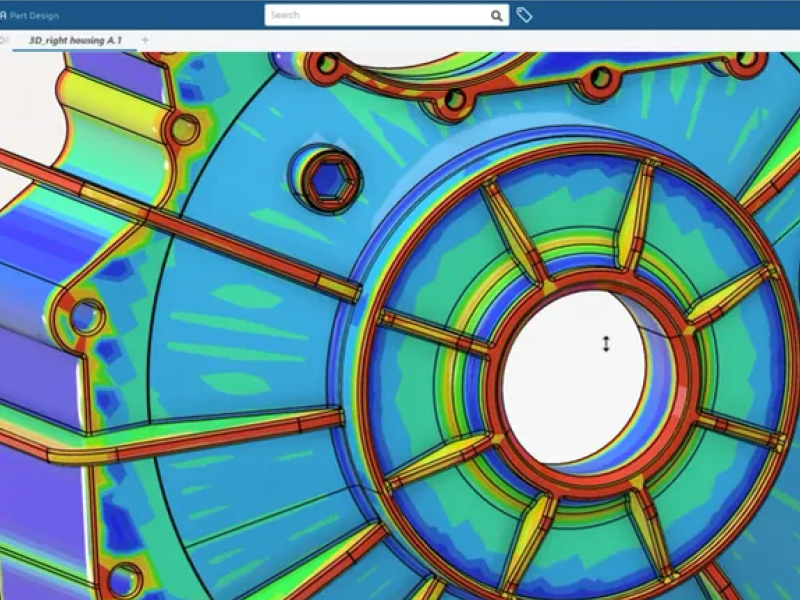Image resolution: width=800 pixels, height=600 pixels.
Task: Open the blue tag icon beside search
Action: (524, 15)
